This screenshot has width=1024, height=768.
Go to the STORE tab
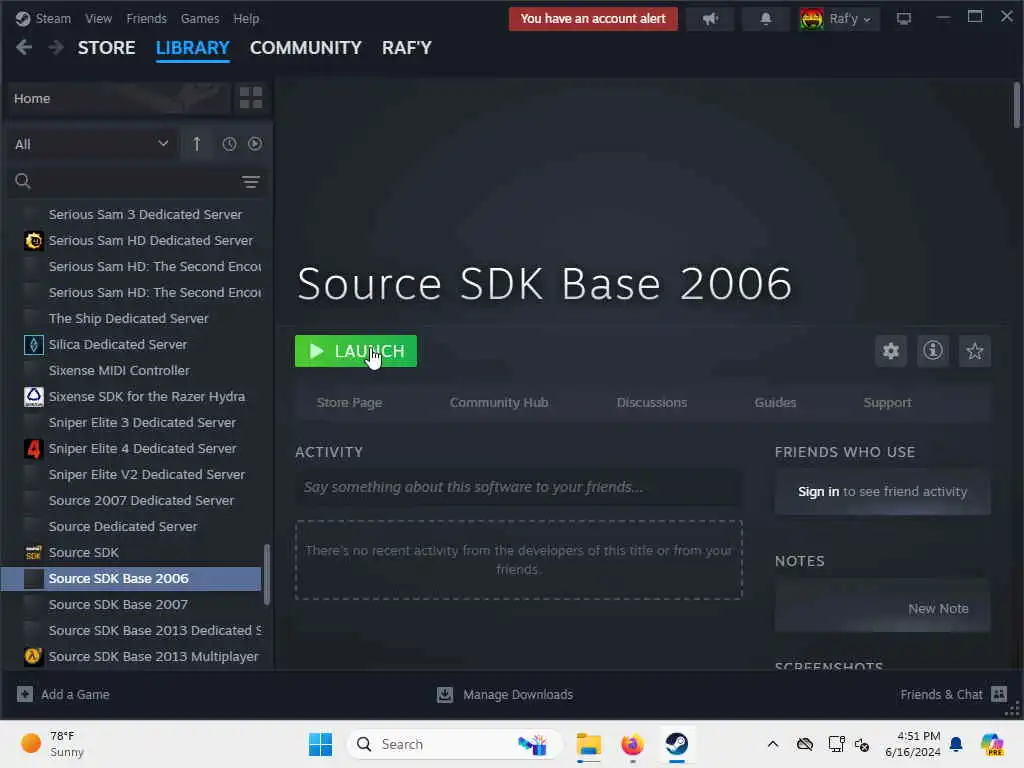[106, 48]
